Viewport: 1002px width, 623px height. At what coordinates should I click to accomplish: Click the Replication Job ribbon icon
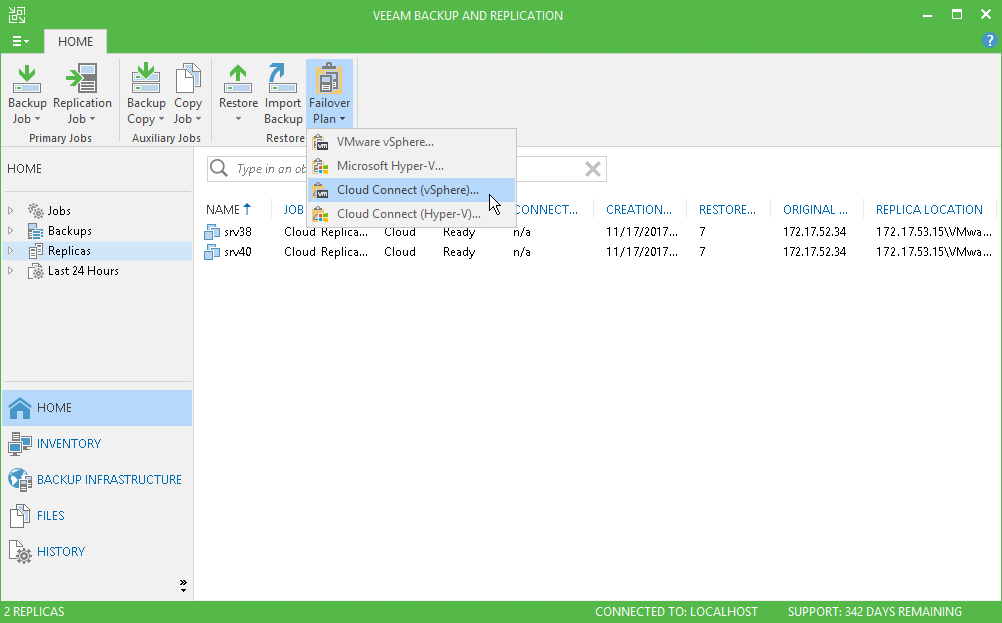click(x=82, y=79)
